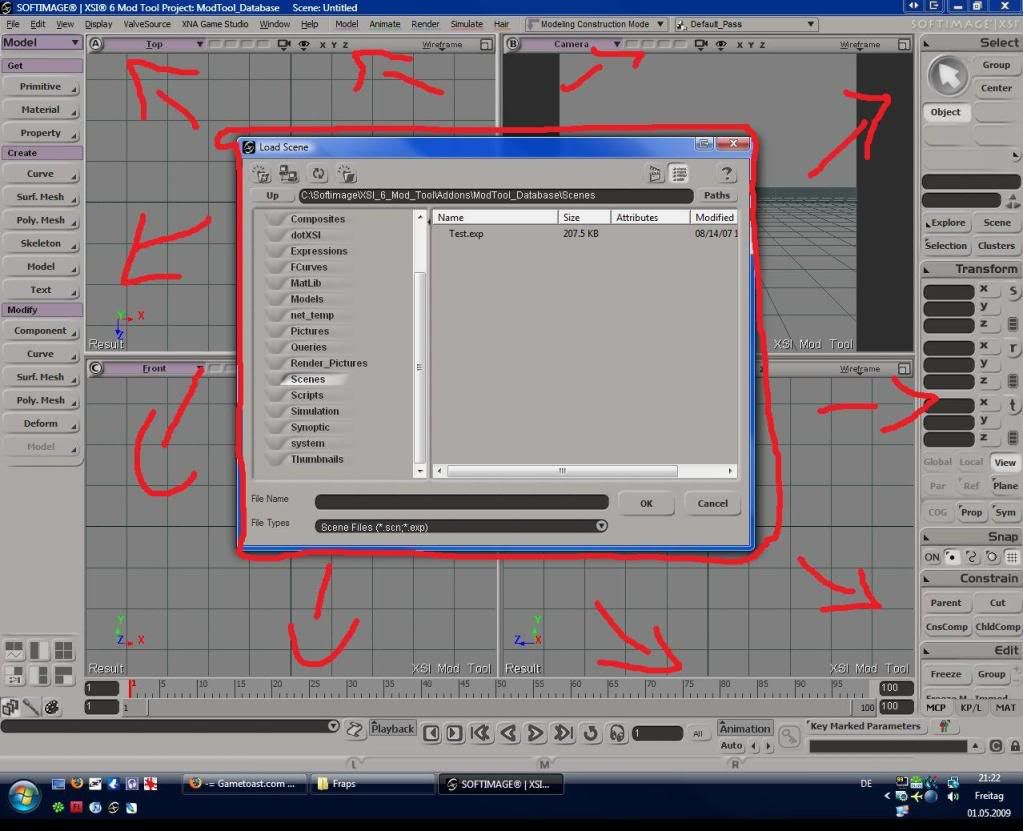1023x831 pixels.
Task: Click the Paths button in Load Scene
Action: pyautogui.click(x=716, y=195)
